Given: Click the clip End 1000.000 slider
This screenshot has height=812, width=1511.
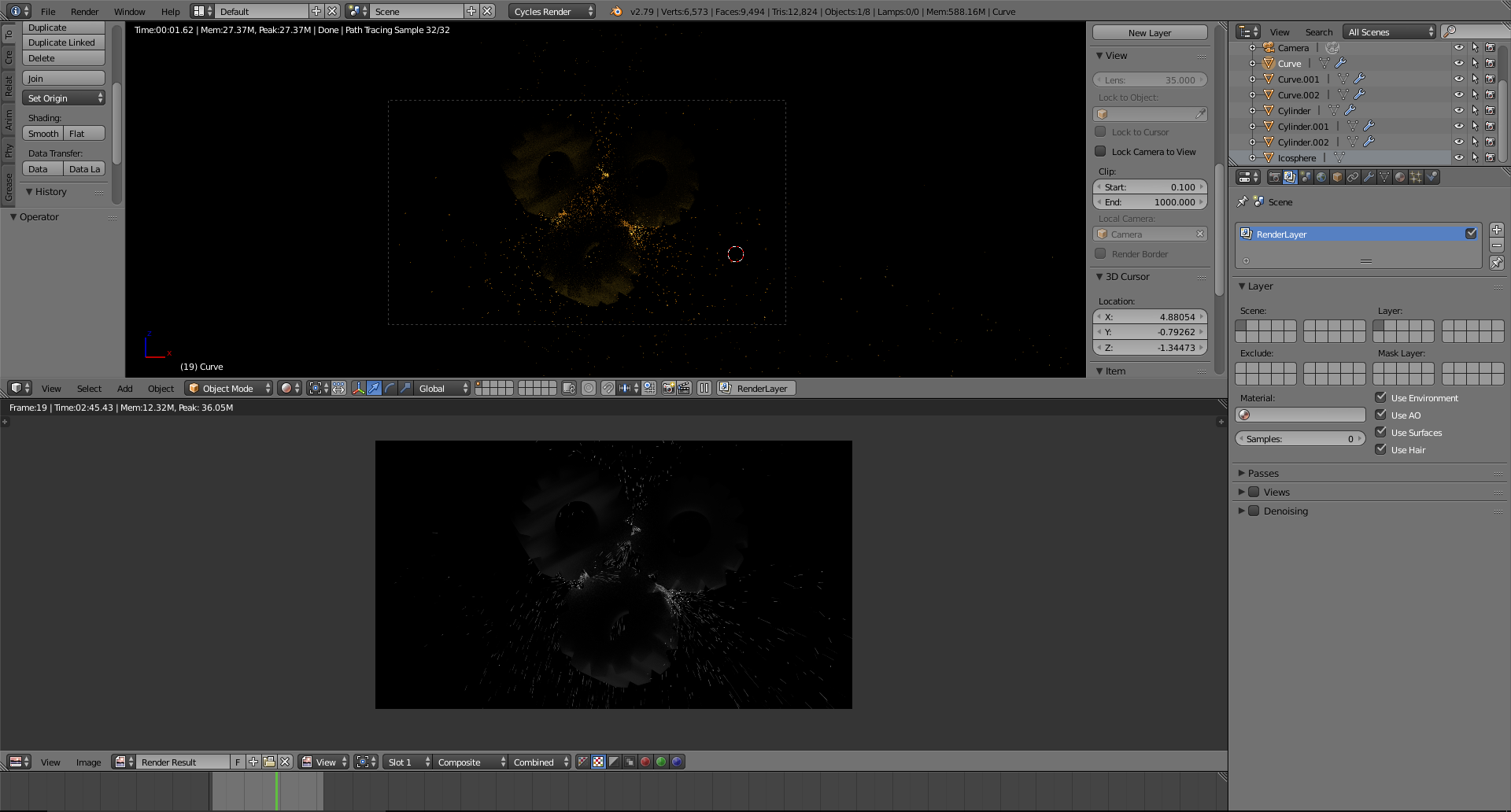Looking at the screenshot, I should [1150, 202].
